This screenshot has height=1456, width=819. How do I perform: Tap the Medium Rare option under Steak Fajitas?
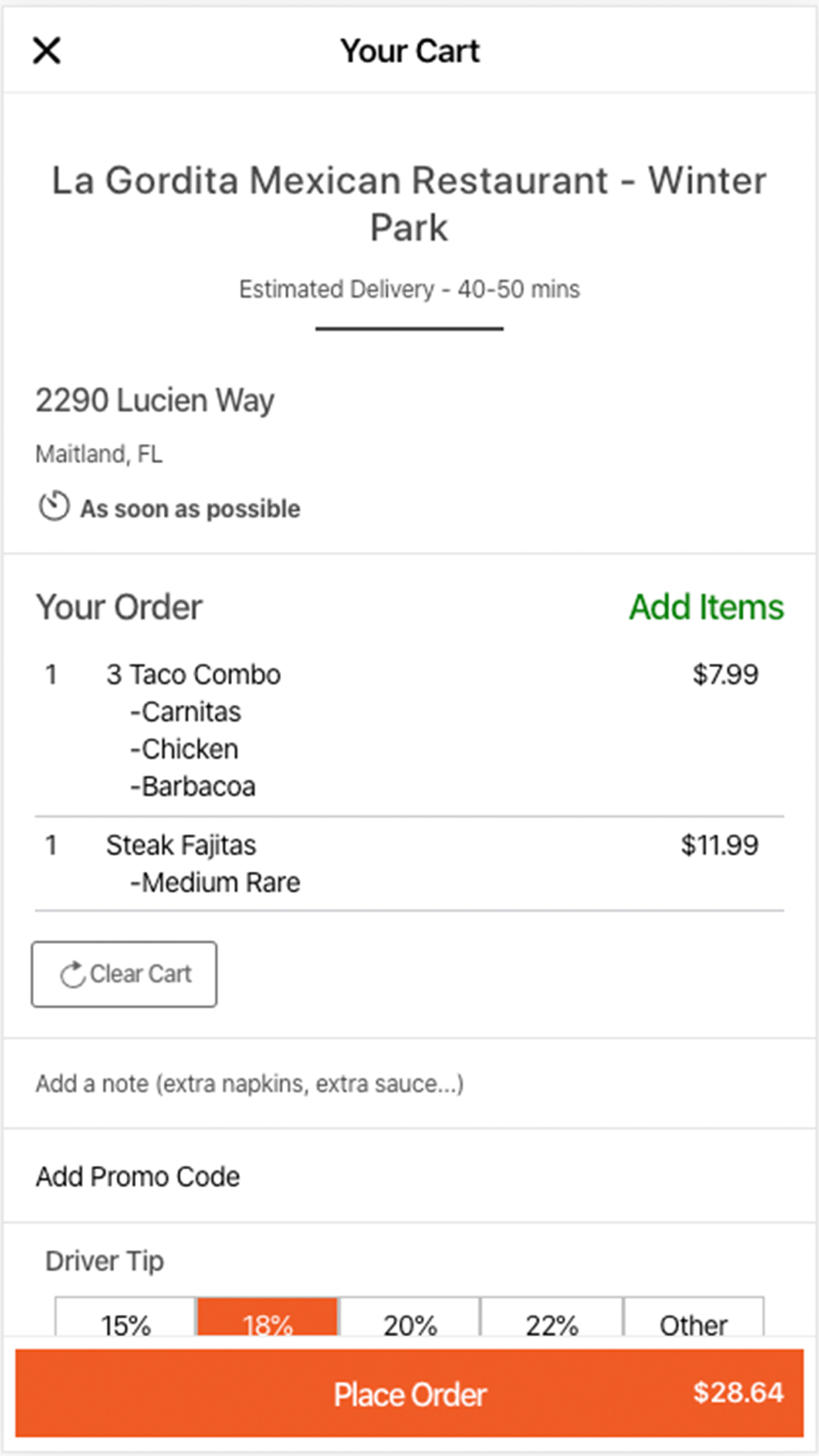215,883
